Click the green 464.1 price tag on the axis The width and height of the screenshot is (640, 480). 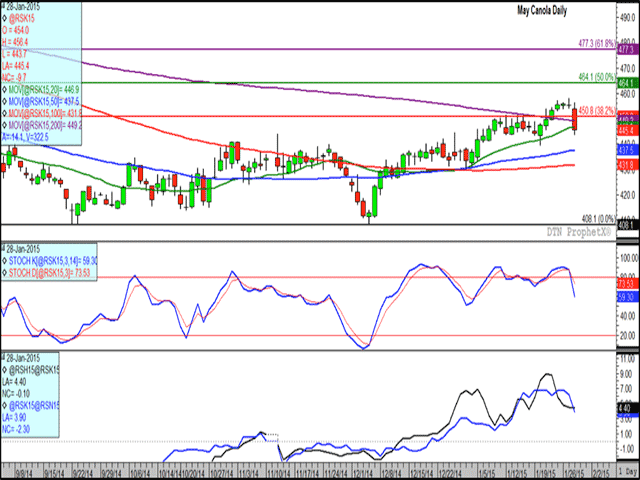627,83
